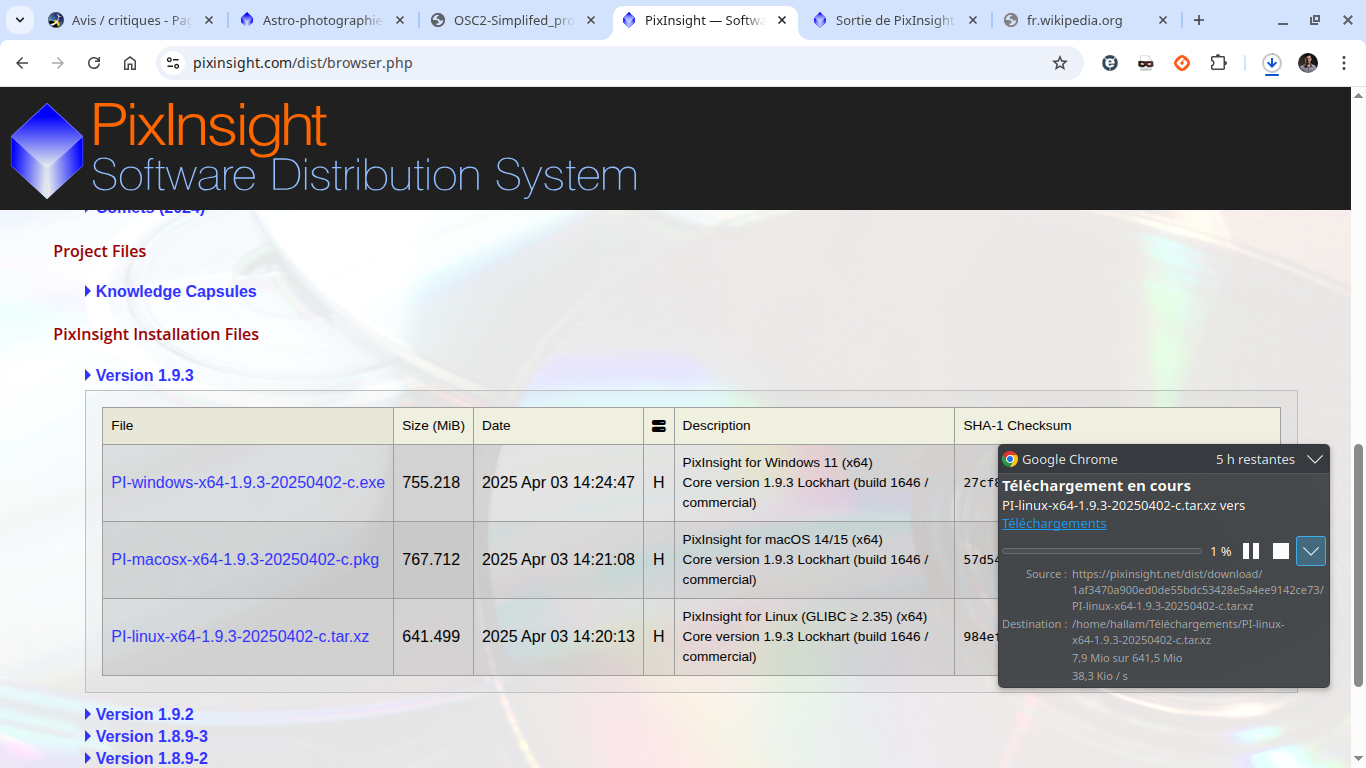Switch to the Astro-photographie tab
This screenshot has height=768, width=1366.
click(x=321, y=20)
